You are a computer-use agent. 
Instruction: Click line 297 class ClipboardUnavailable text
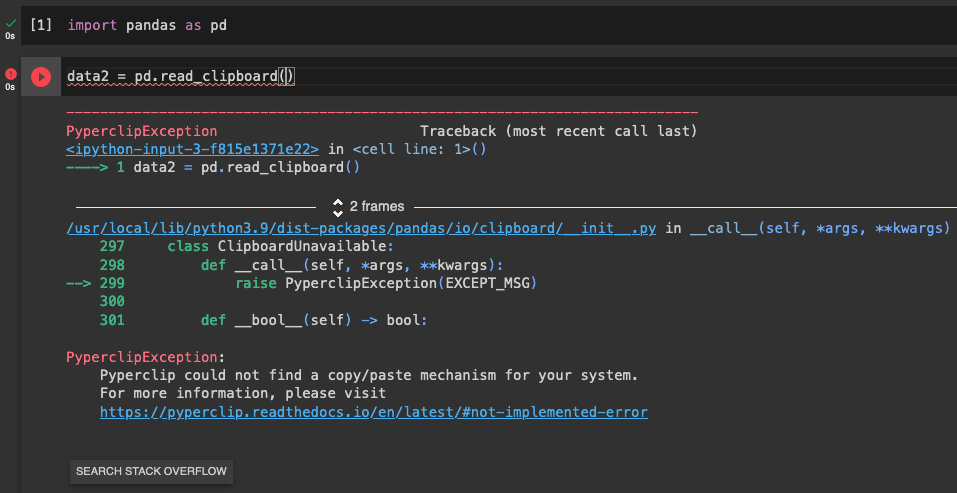coord(281,247)
